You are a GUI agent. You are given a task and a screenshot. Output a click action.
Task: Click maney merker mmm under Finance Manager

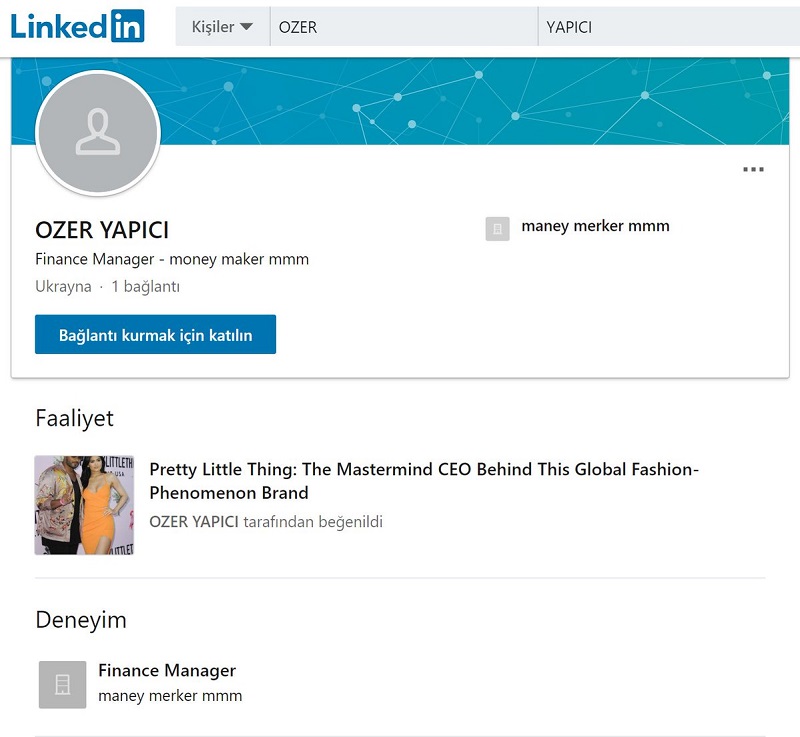(170, 695)
